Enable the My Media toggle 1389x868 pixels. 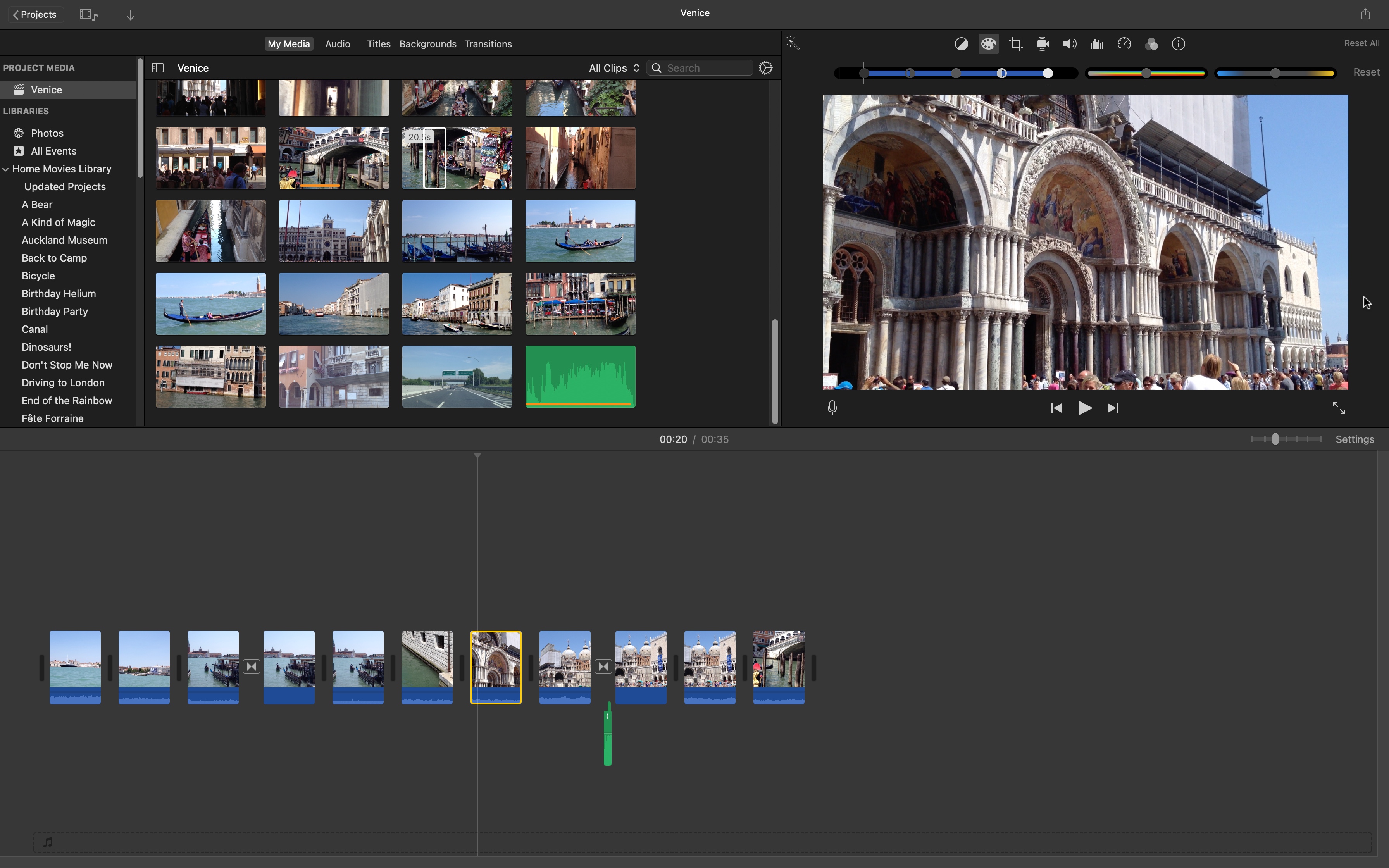288,43
